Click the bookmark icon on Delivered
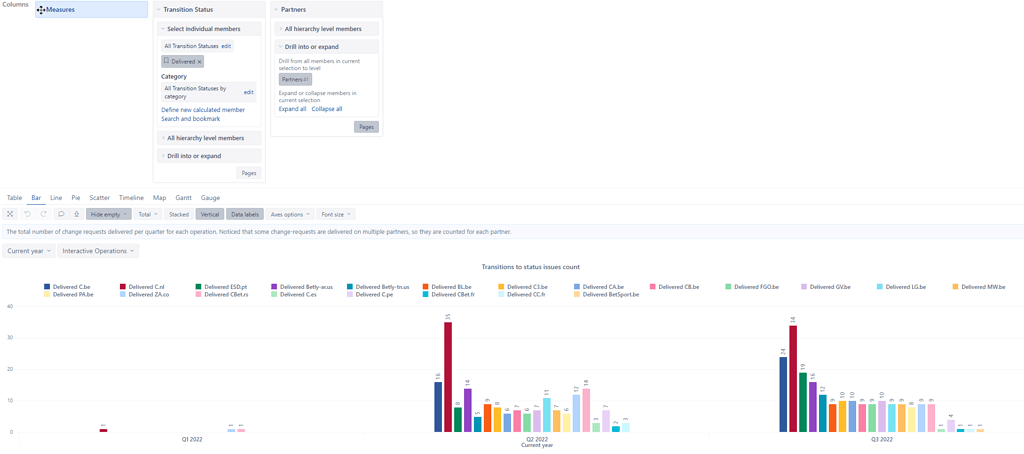This screenshot has width=1024, height=454. tap(167, 62)
